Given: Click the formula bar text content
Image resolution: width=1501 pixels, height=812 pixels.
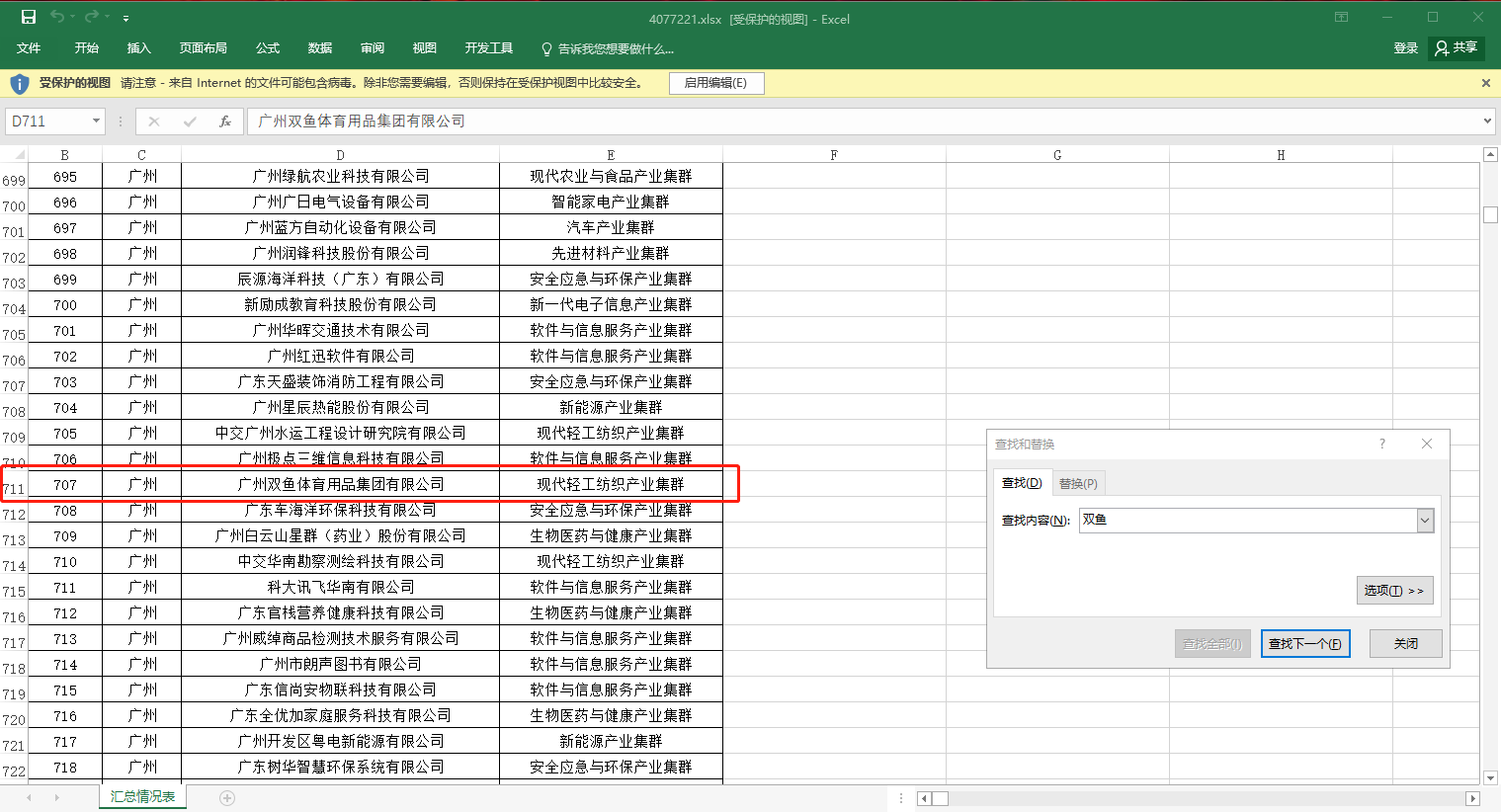Looking at the screenshot, I should pos(362,122).
